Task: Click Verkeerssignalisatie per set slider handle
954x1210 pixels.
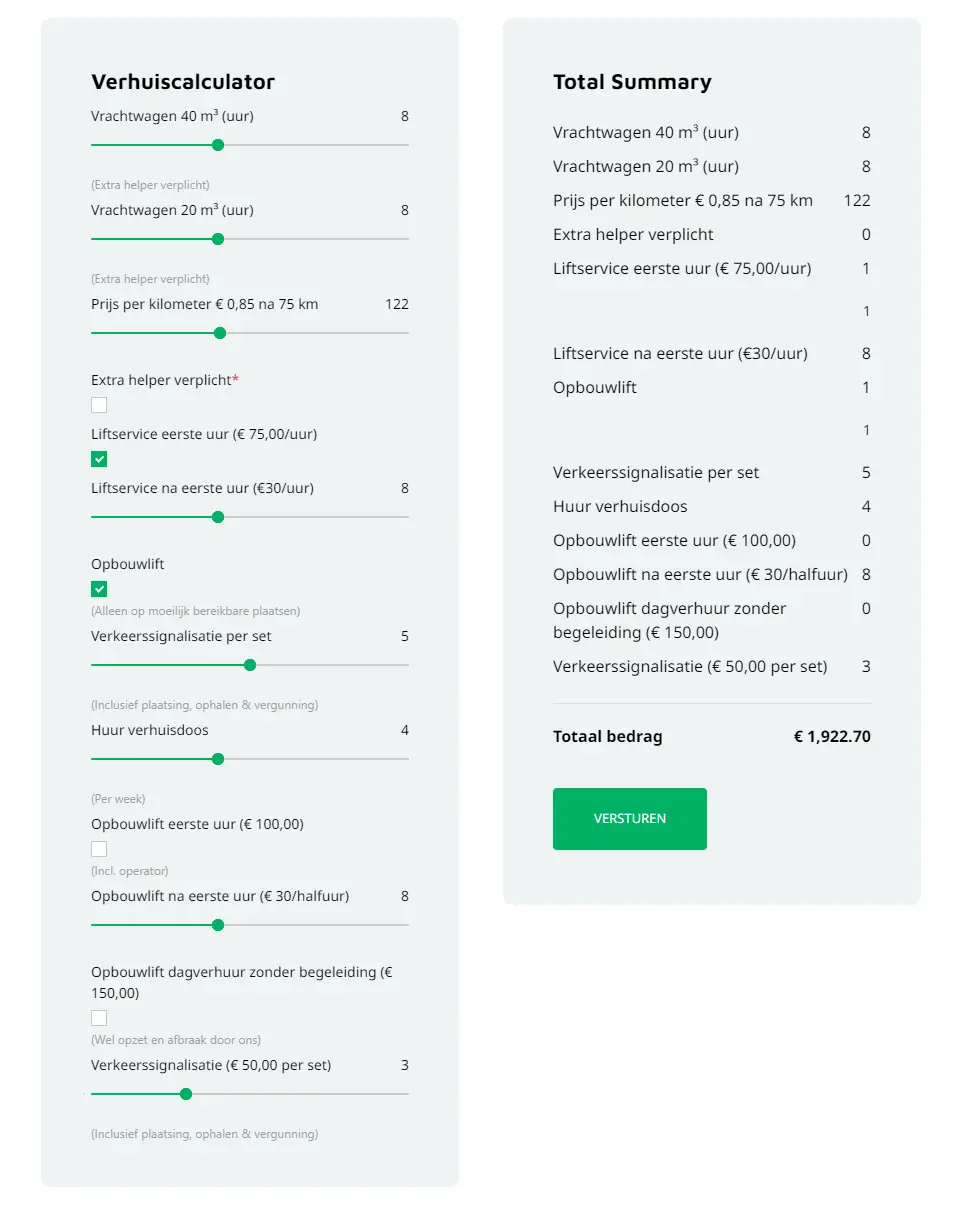Action: tap(250, 665)
